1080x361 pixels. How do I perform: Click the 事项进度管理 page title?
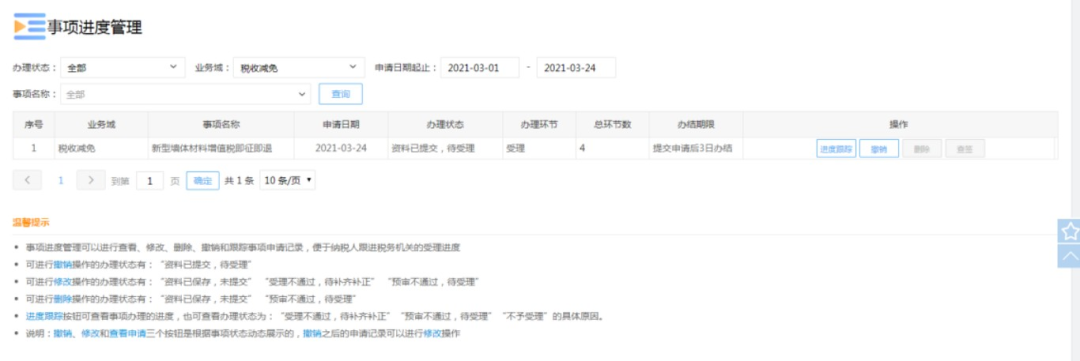(94, 27)
